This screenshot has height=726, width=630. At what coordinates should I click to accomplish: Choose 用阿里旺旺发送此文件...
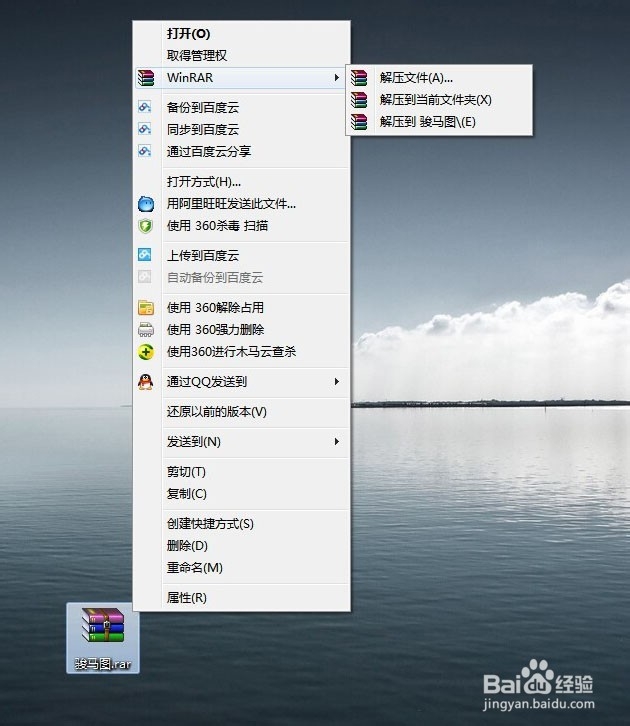[x=241, y=204]
